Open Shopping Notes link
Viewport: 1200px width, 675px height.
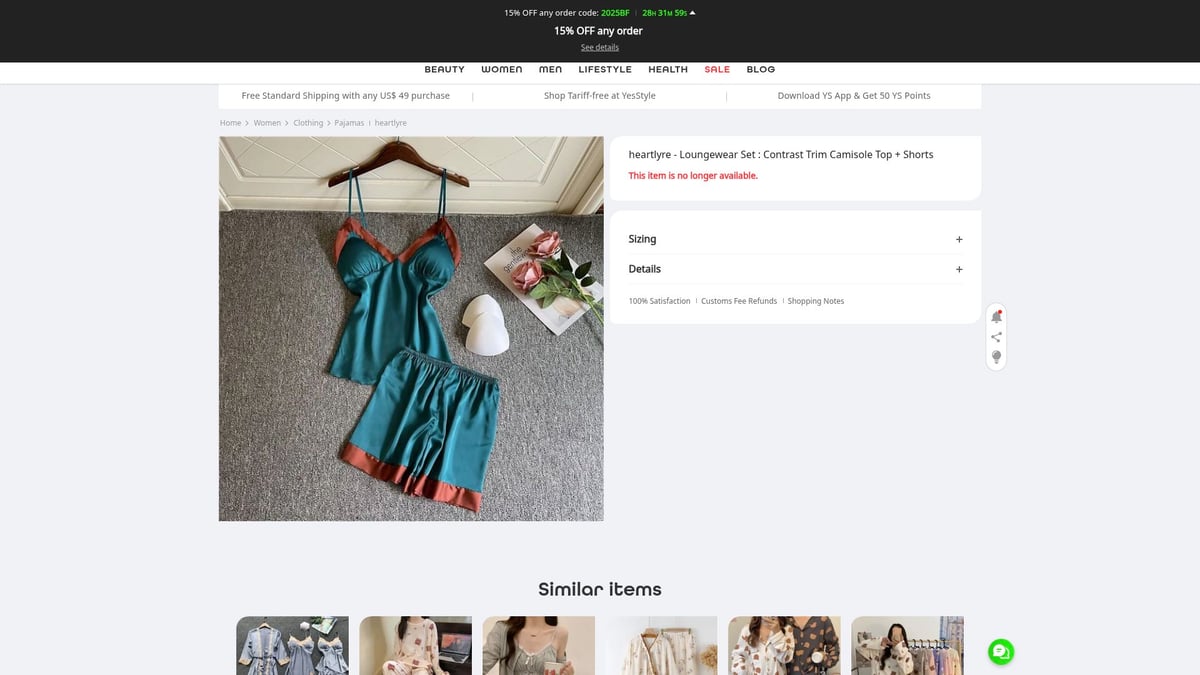click(815, 301)
